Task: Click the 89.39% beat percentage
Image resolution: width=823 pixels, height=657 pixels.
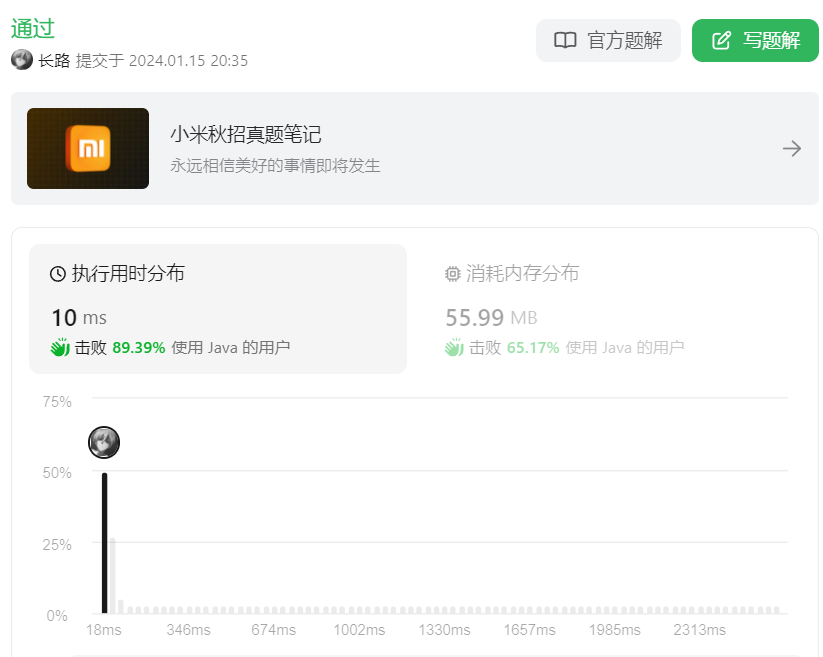Action: coord(139,347)
